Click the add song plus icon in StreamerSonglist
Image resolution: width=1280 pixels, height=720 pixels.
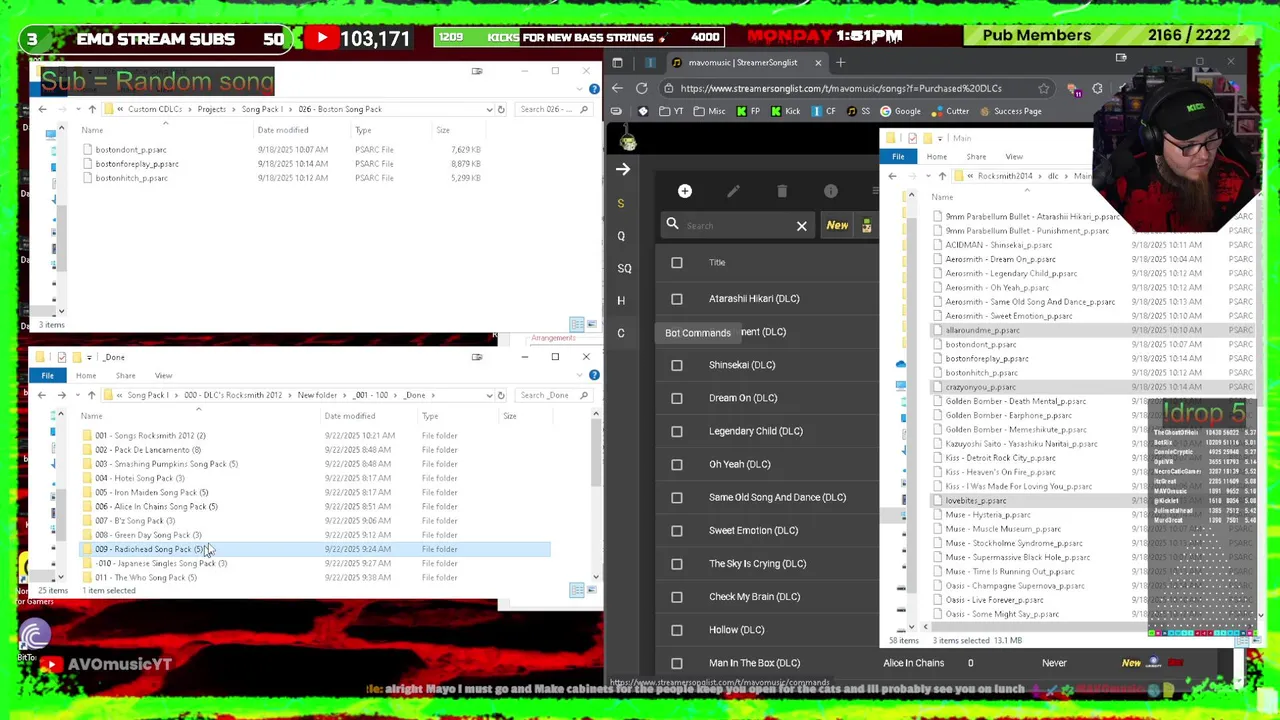685,191
